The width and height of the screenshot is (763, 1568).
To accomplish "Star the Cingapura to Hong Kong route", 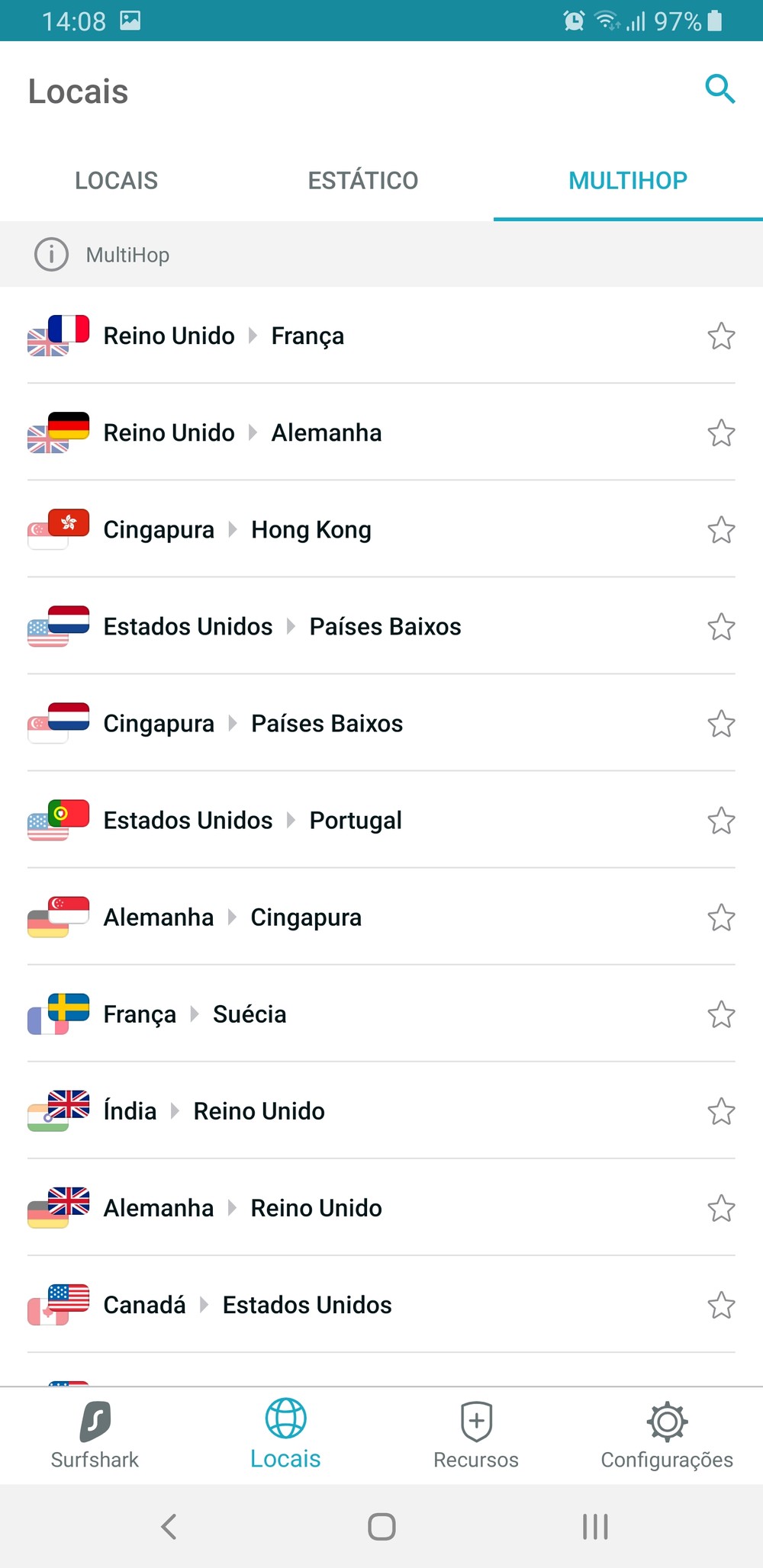I will 721,530.
